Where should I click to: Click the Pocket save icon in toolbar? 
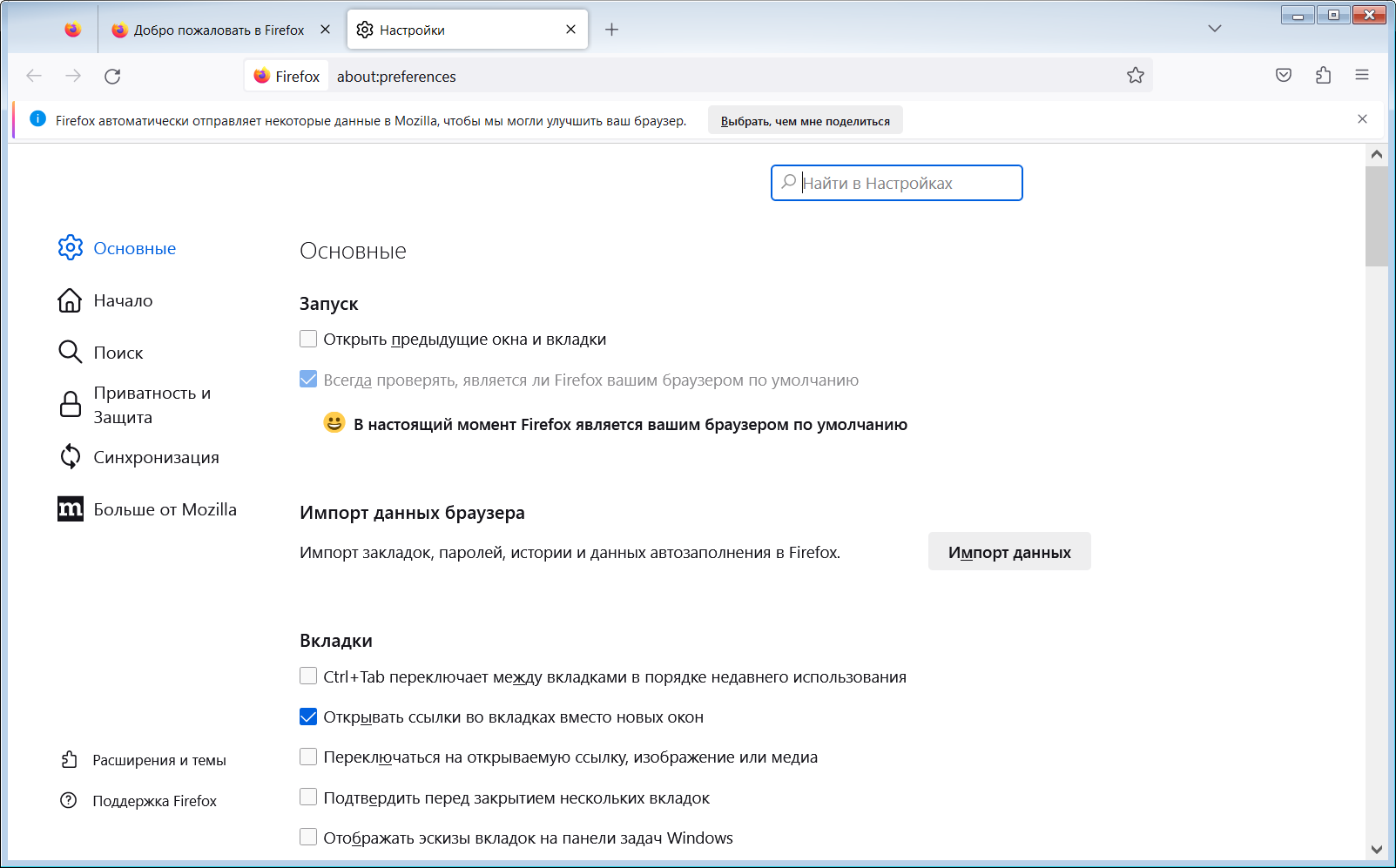tap(1283, 76)
